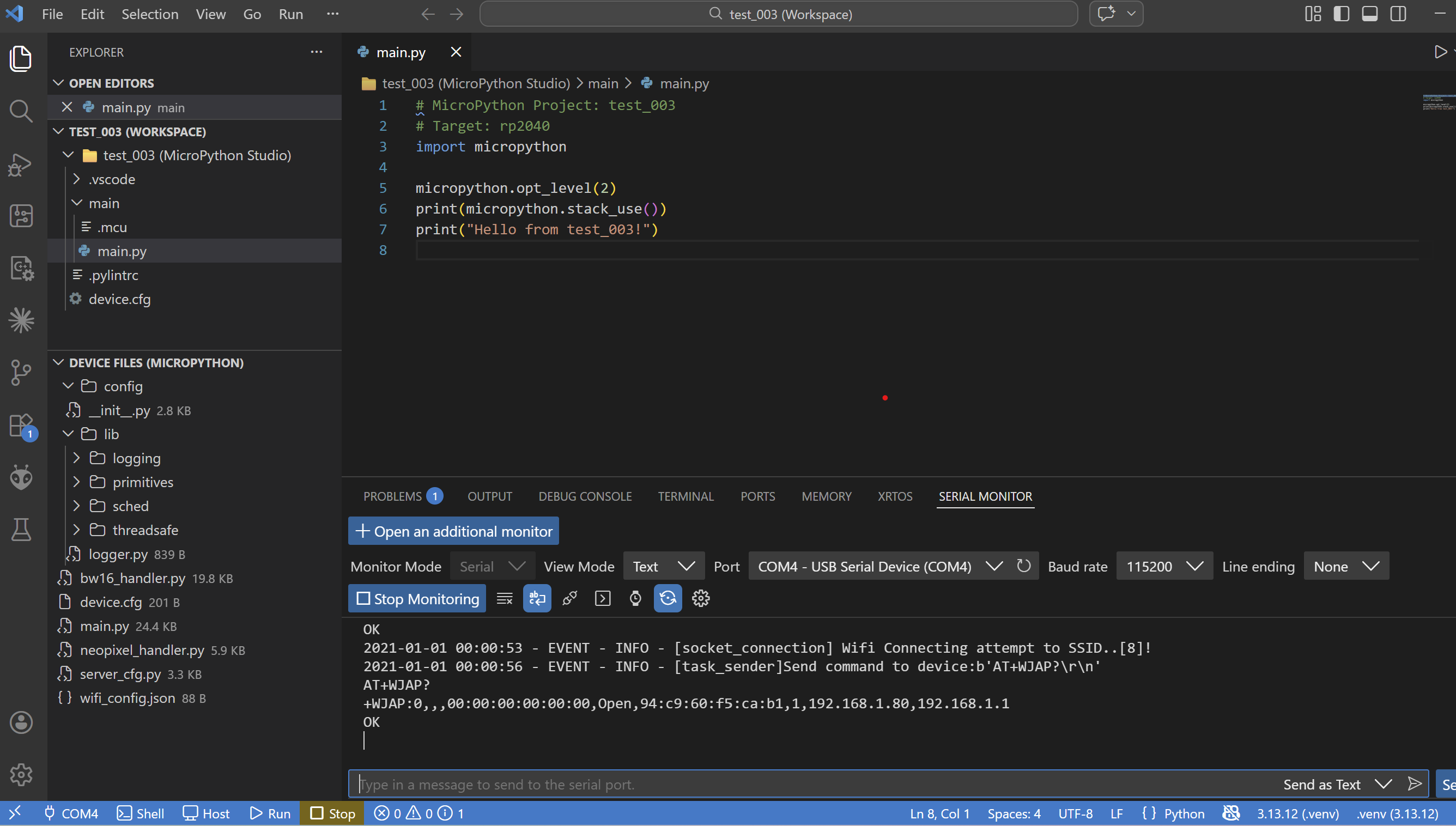Open remote window indicator in status bar
The height and width of the screenshot is (826, 1456).
[x=15, y=813]
